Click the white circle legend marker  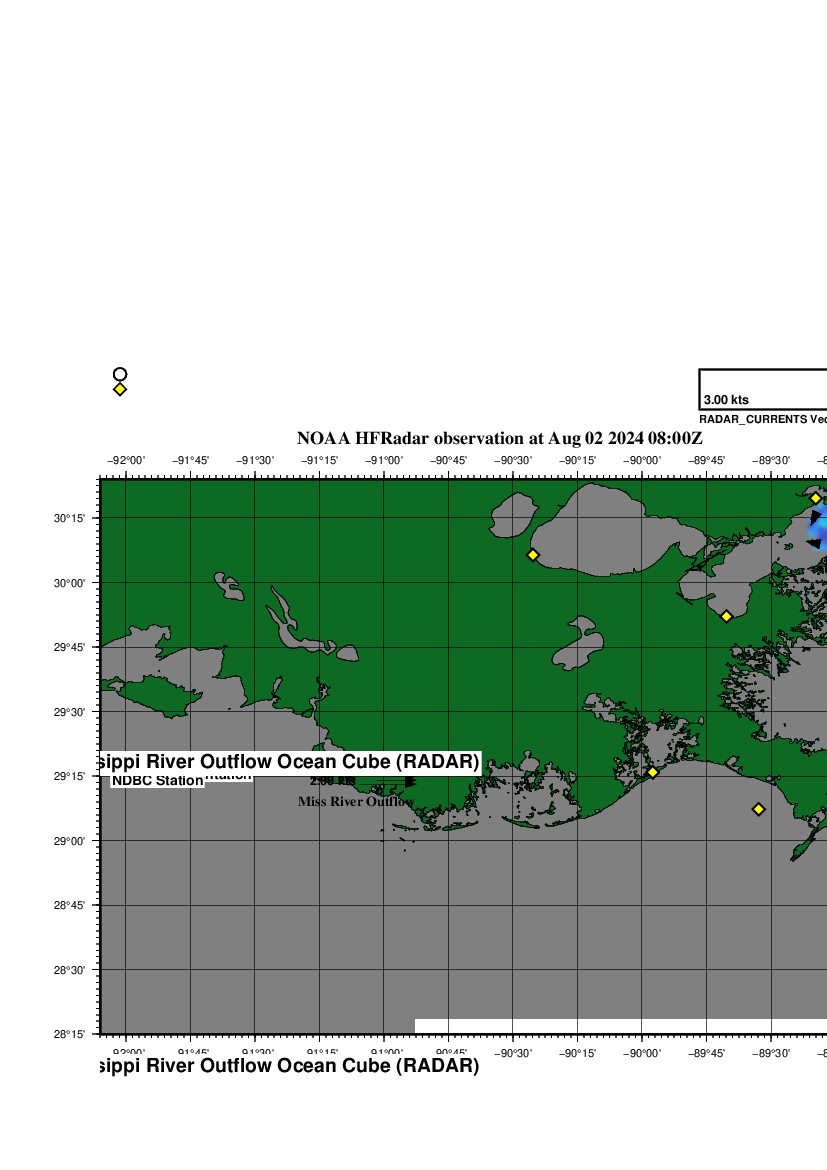click(x=120, y=374)
